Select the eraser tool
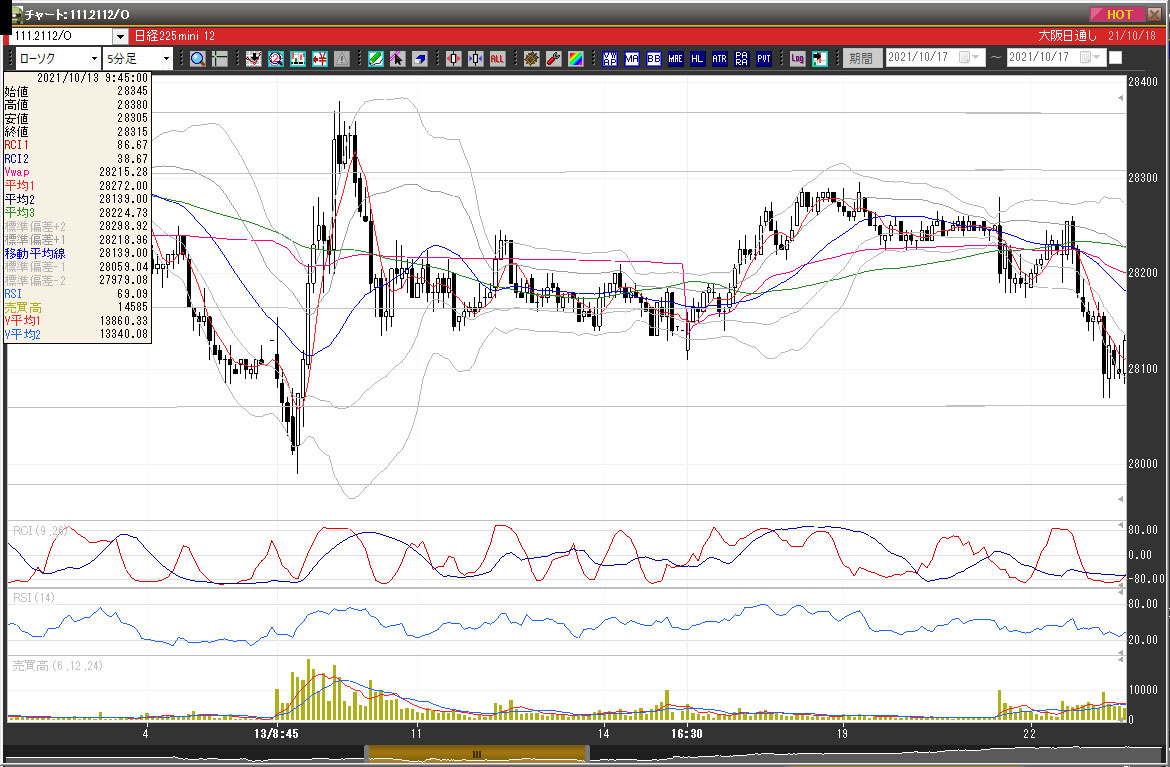Image resolution: width=1170 pixels, height=767 pixels. tap(420, 59)
